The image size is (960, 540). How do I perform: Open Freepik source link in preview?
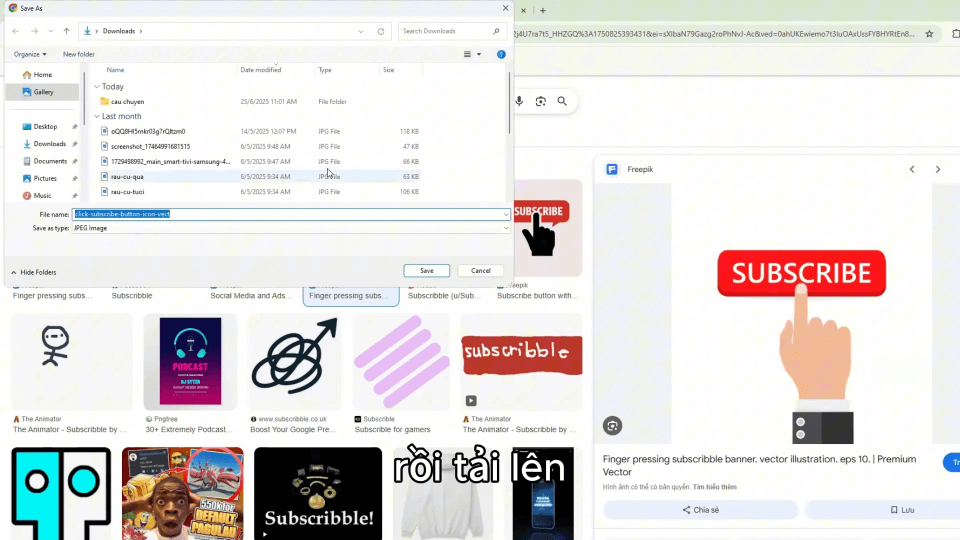(x=630, y=170)
